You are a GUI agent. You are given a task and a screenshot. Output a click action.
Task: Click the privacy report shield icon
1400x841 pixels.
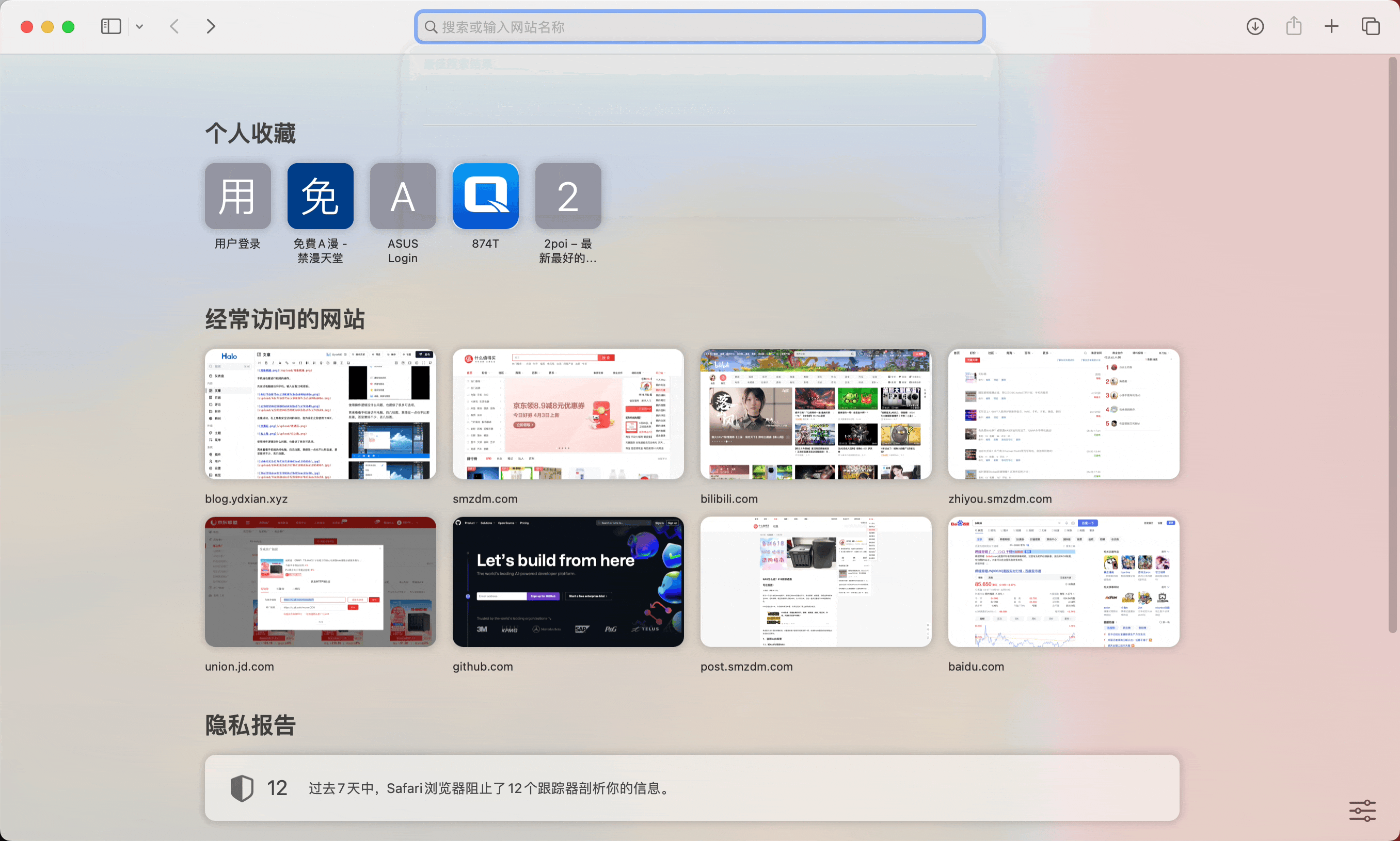tap(241, 788)
